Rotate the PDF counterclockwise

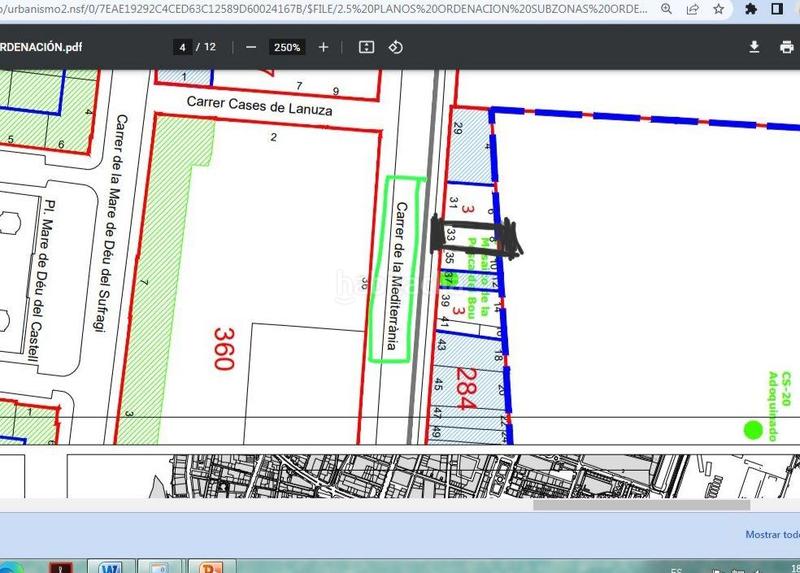395,47
